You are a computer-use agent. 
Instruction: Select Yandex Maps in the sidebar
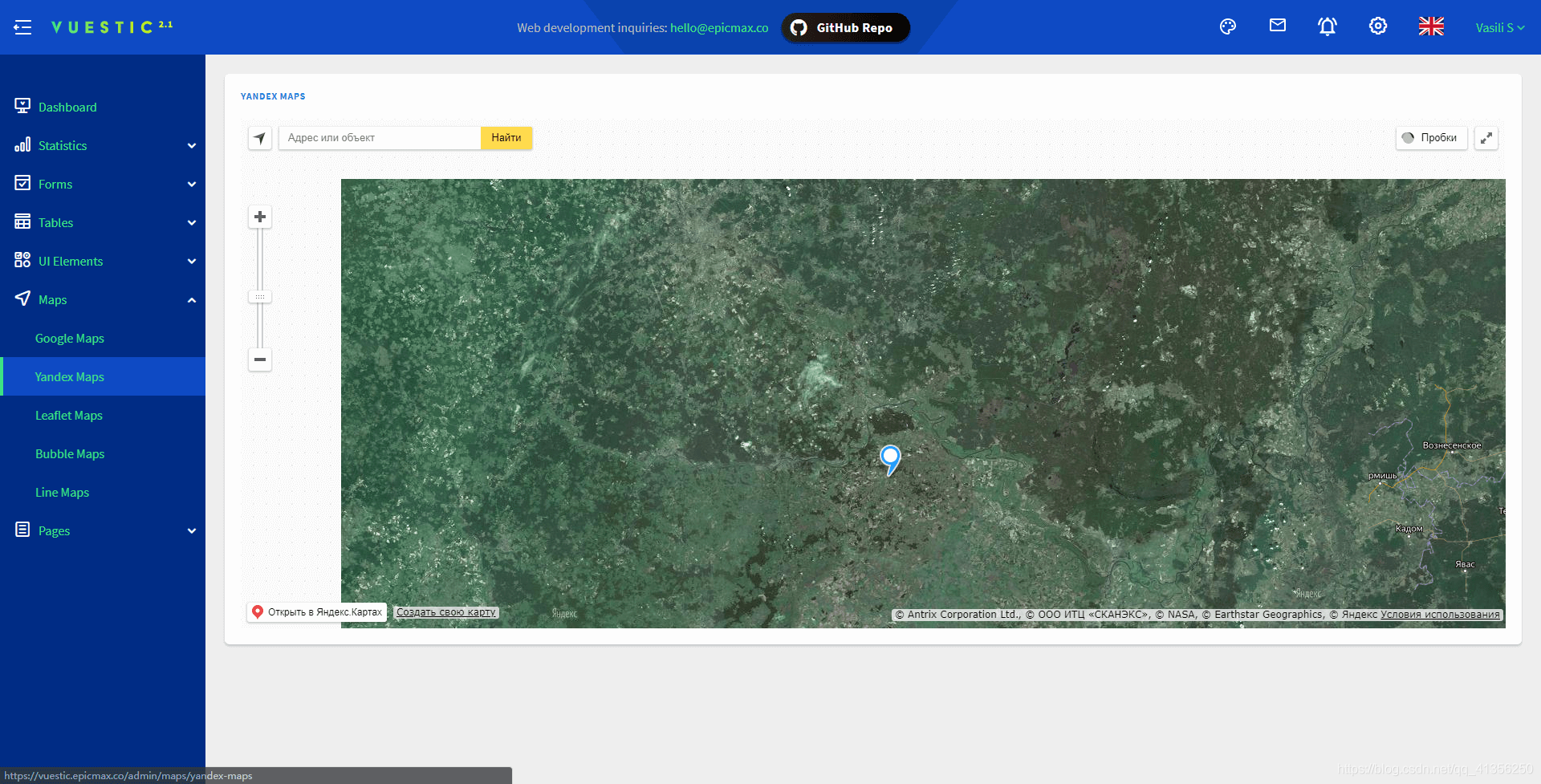click(103, 376)
